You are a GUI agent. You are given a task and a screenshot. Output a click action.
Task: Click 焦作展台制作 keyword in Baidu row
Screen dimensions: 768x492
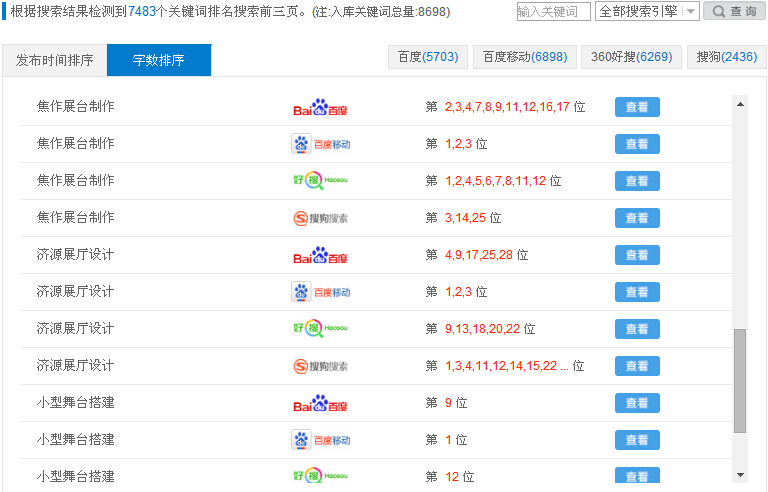coord(75,106)
